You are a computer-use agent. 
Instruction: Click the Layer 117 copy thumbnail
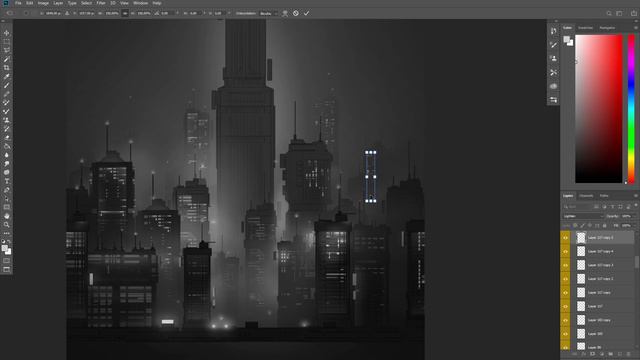point(581,293)
